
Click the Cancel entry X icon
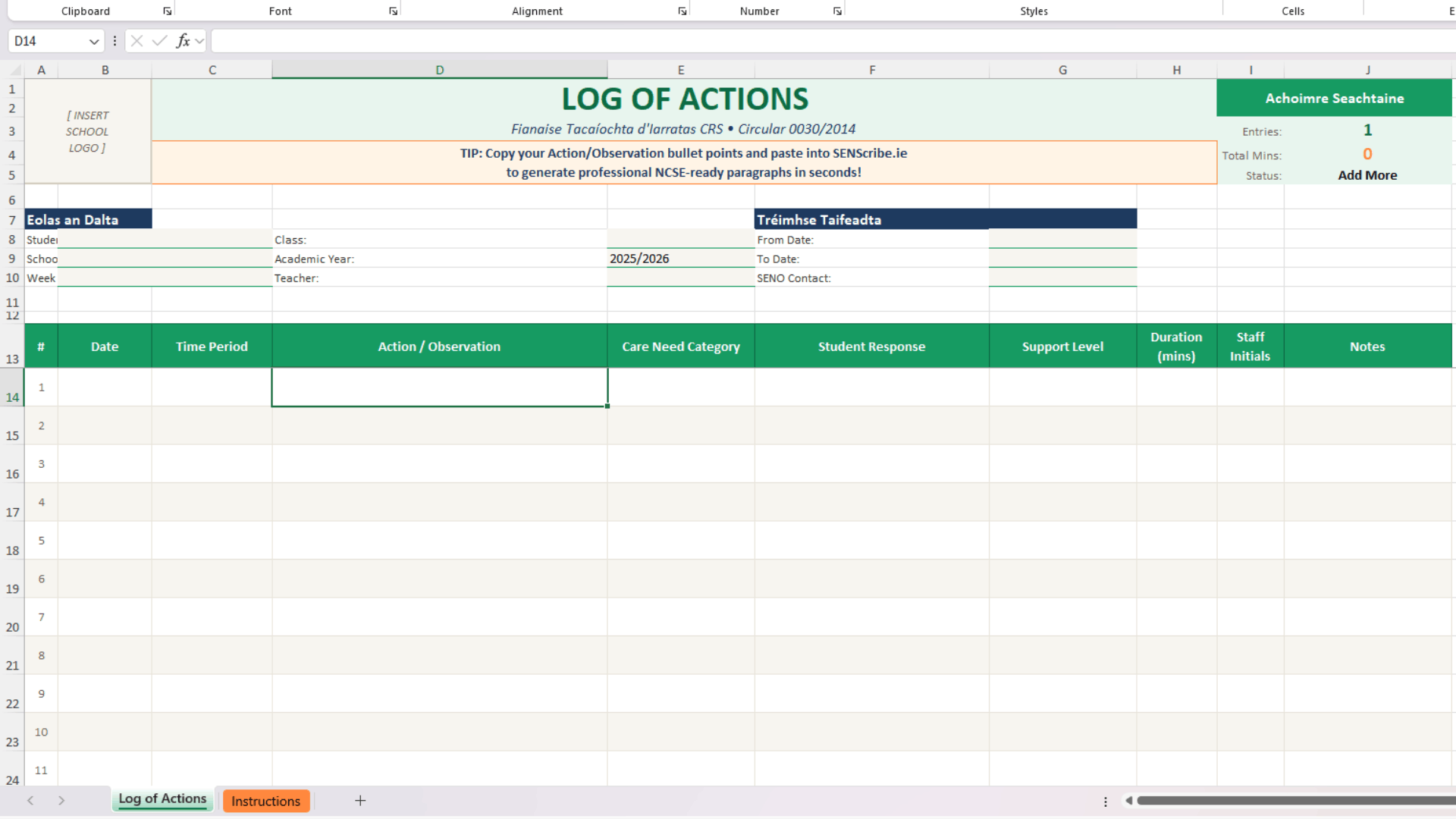click(136, 41)
